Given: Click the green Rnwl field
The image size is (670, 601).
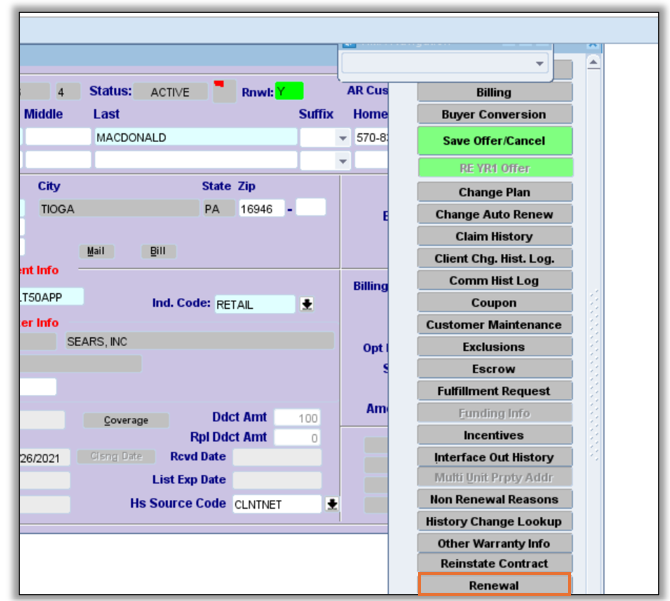Looking at the screenshot, I should tap(289, 92).
